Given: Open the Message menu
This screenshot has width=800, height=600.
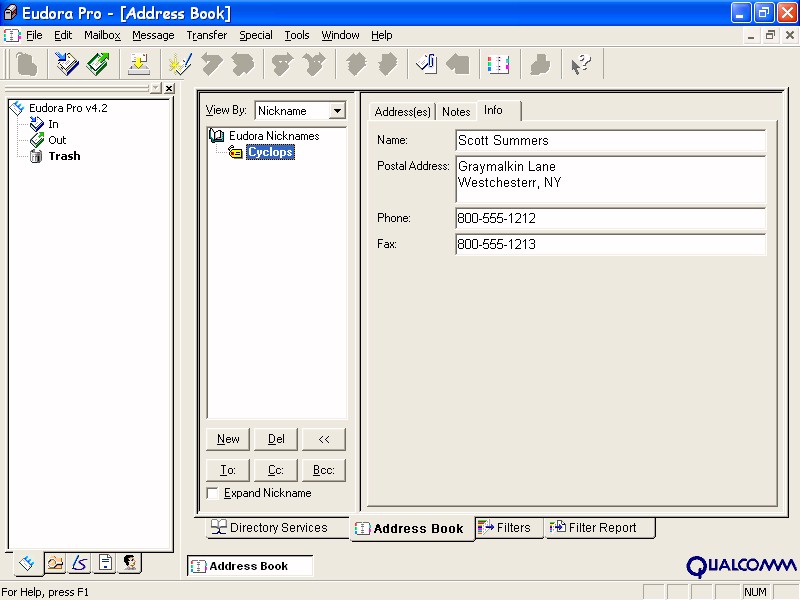Looking at the screenshot, I should [153, 35].
